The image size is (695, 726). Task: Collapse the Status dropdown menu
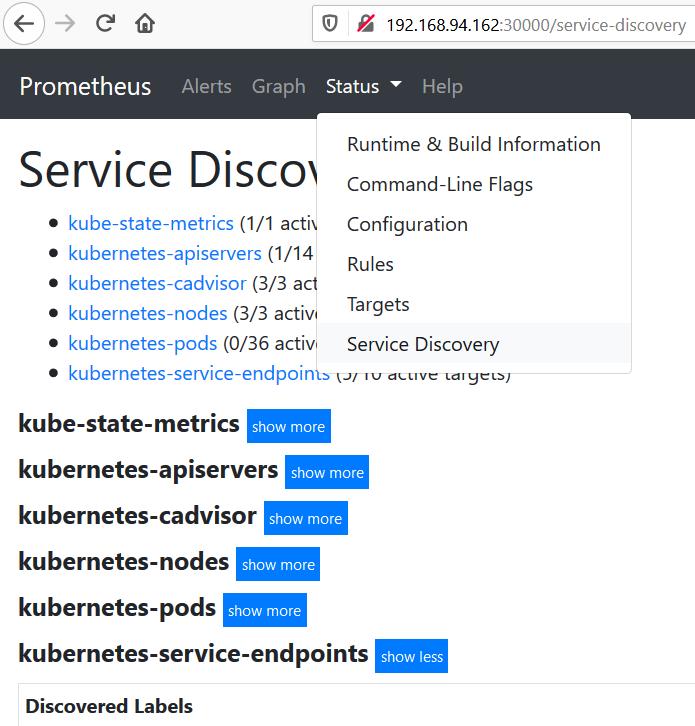363,87
